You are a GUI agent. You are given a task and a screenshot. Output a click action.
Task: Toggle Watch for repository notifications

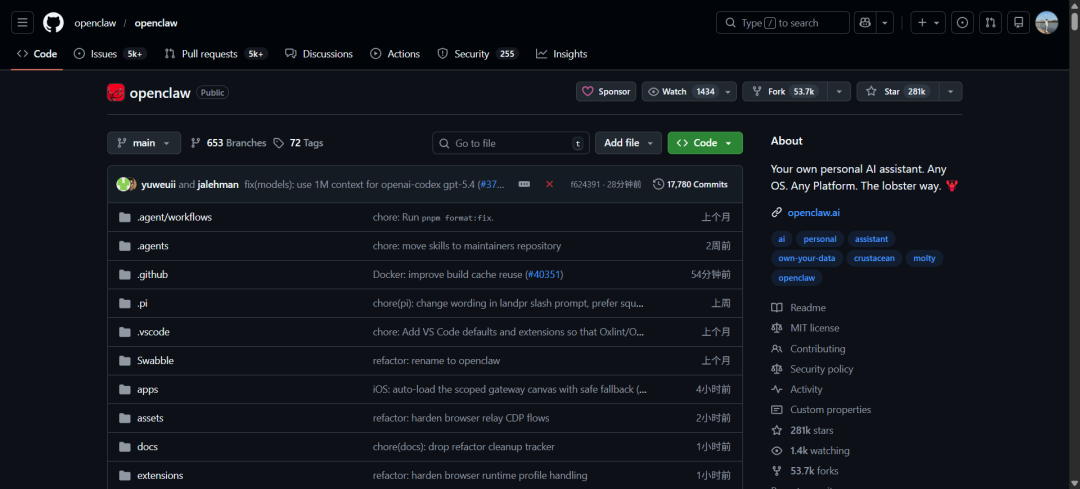(x=680, y=91)
